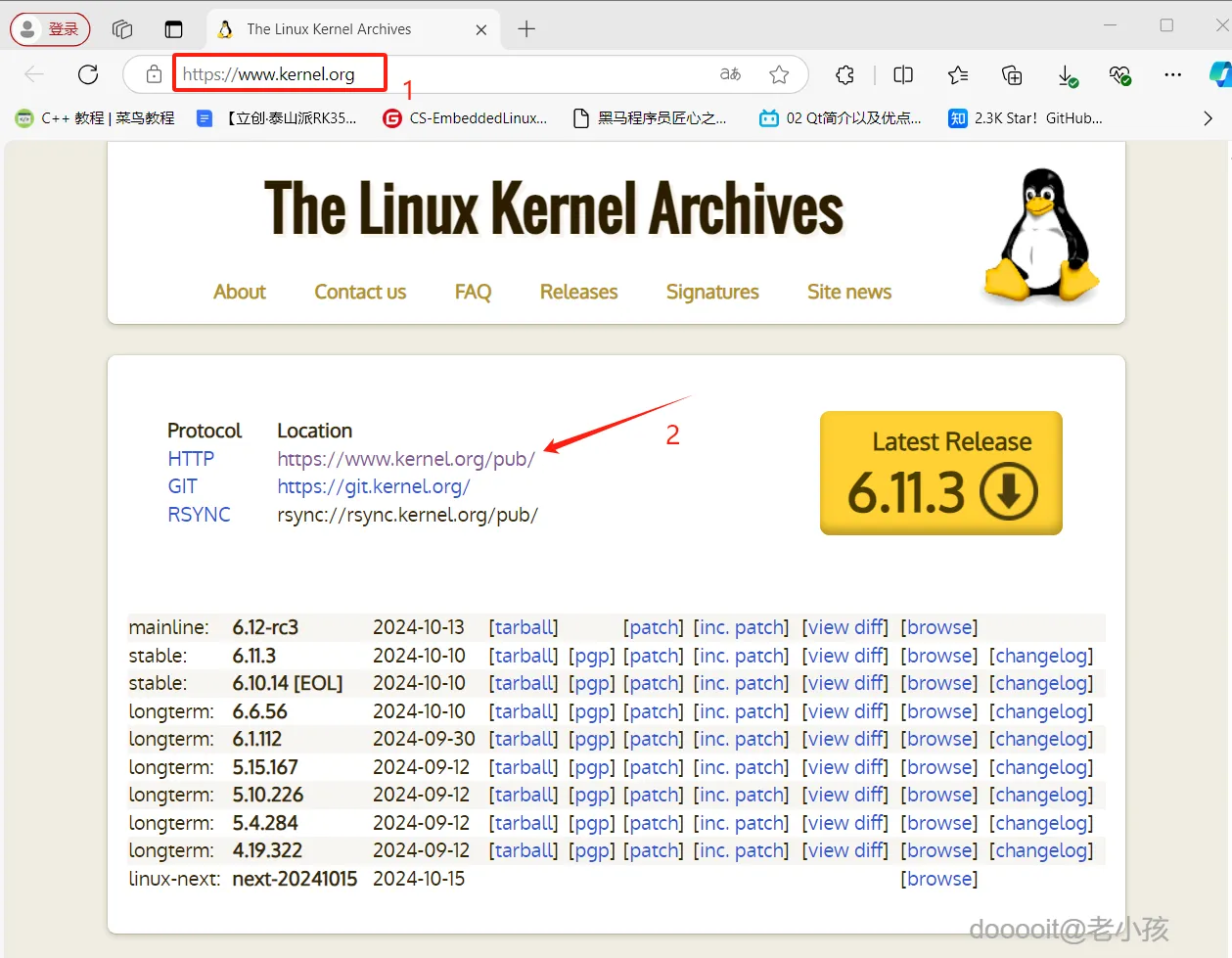Click the translate icon in address bar

(730, 74)
